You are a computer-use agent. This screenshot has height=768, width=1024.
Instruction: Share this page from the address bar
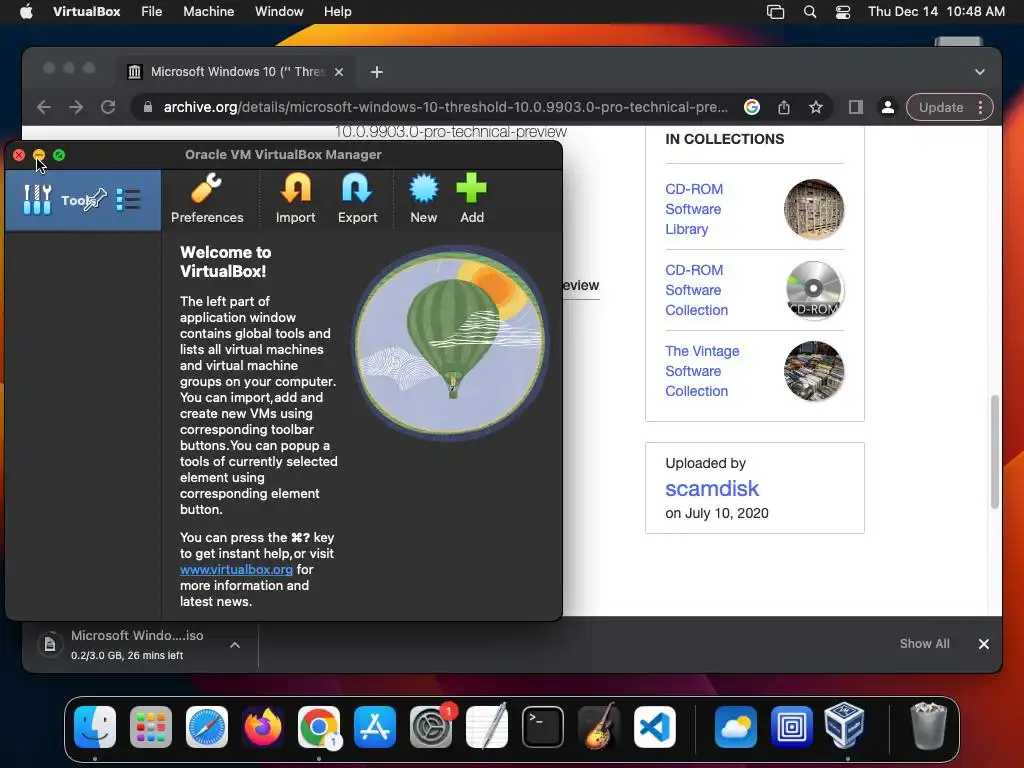[x=784, y=107]
